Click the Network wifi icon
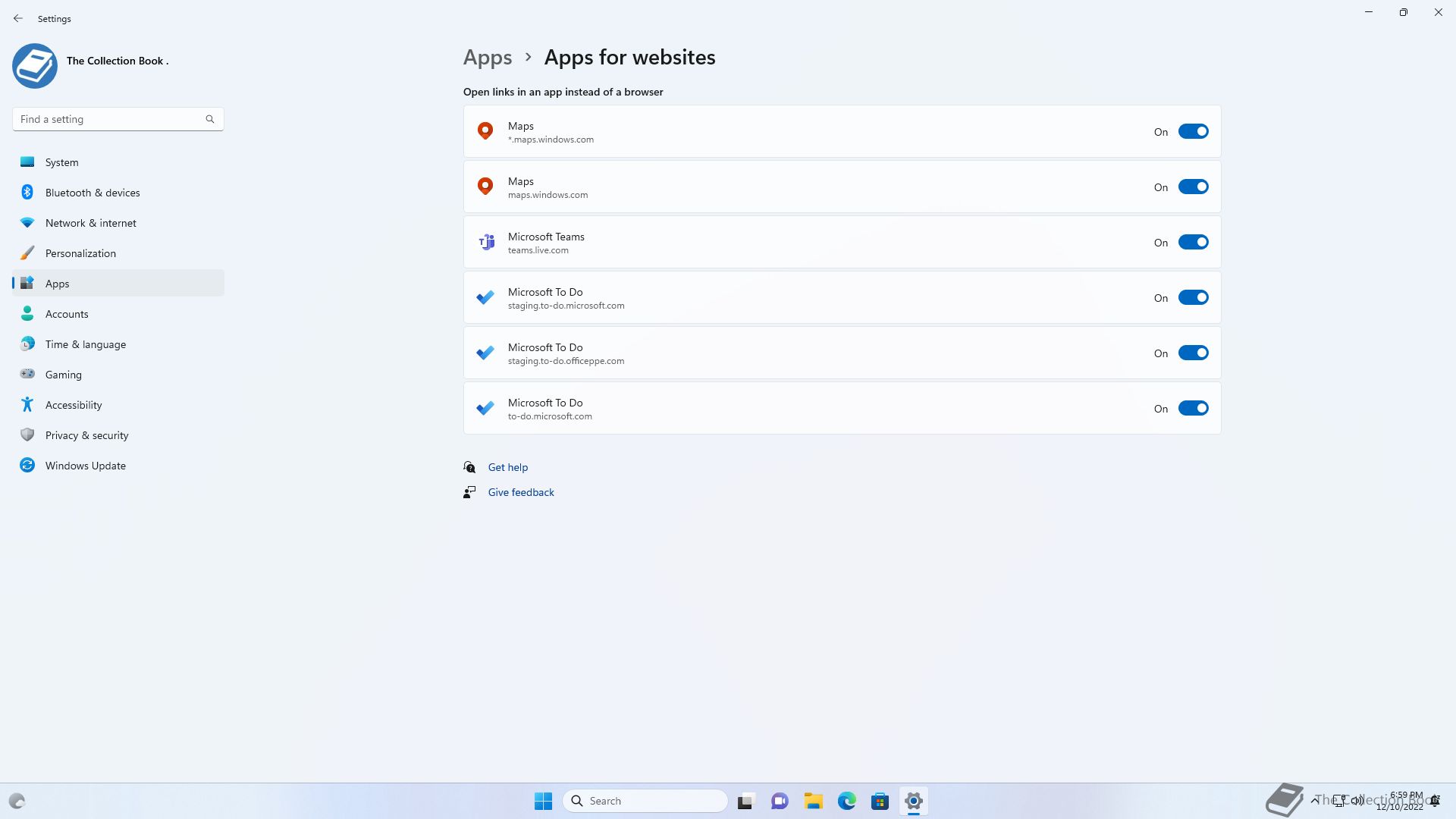1456x819 pixels. 27,222
